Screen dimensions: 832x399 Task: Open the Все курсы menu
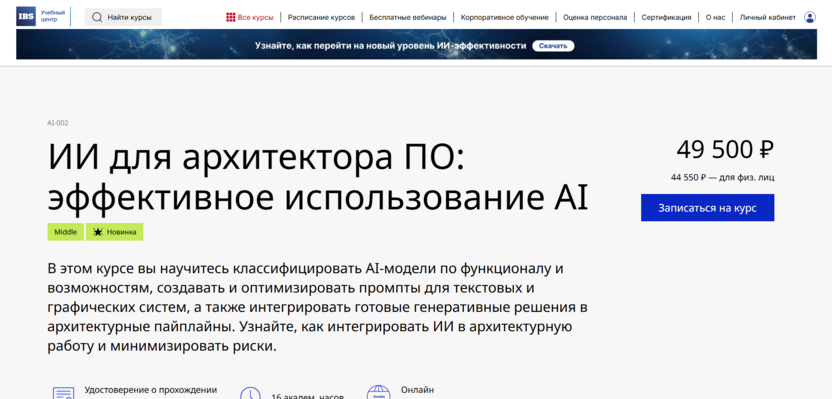click(x=250, y=17)
